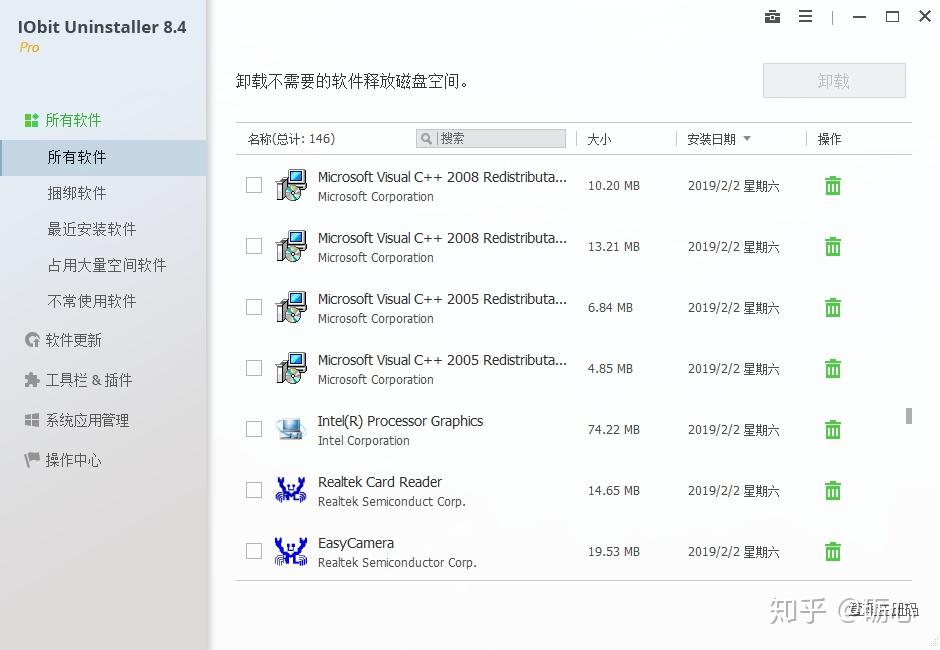Click the Realtek Card Reader name
This screenshot has height=650, width=940.
click(379, 482)
